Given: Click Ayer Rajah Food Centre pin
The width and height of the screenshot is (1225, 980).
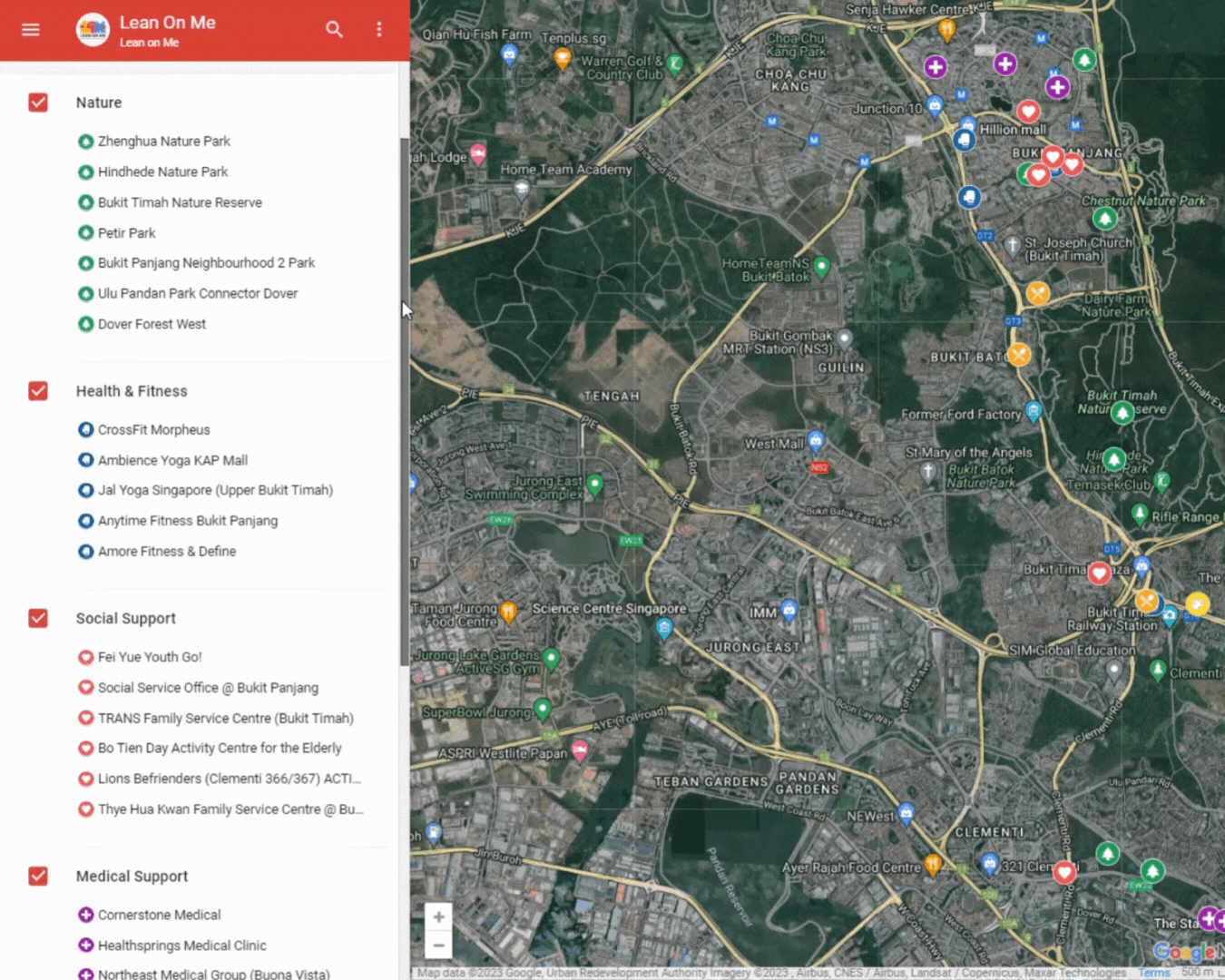Looking at the screenshot, I should coord(932,866).
